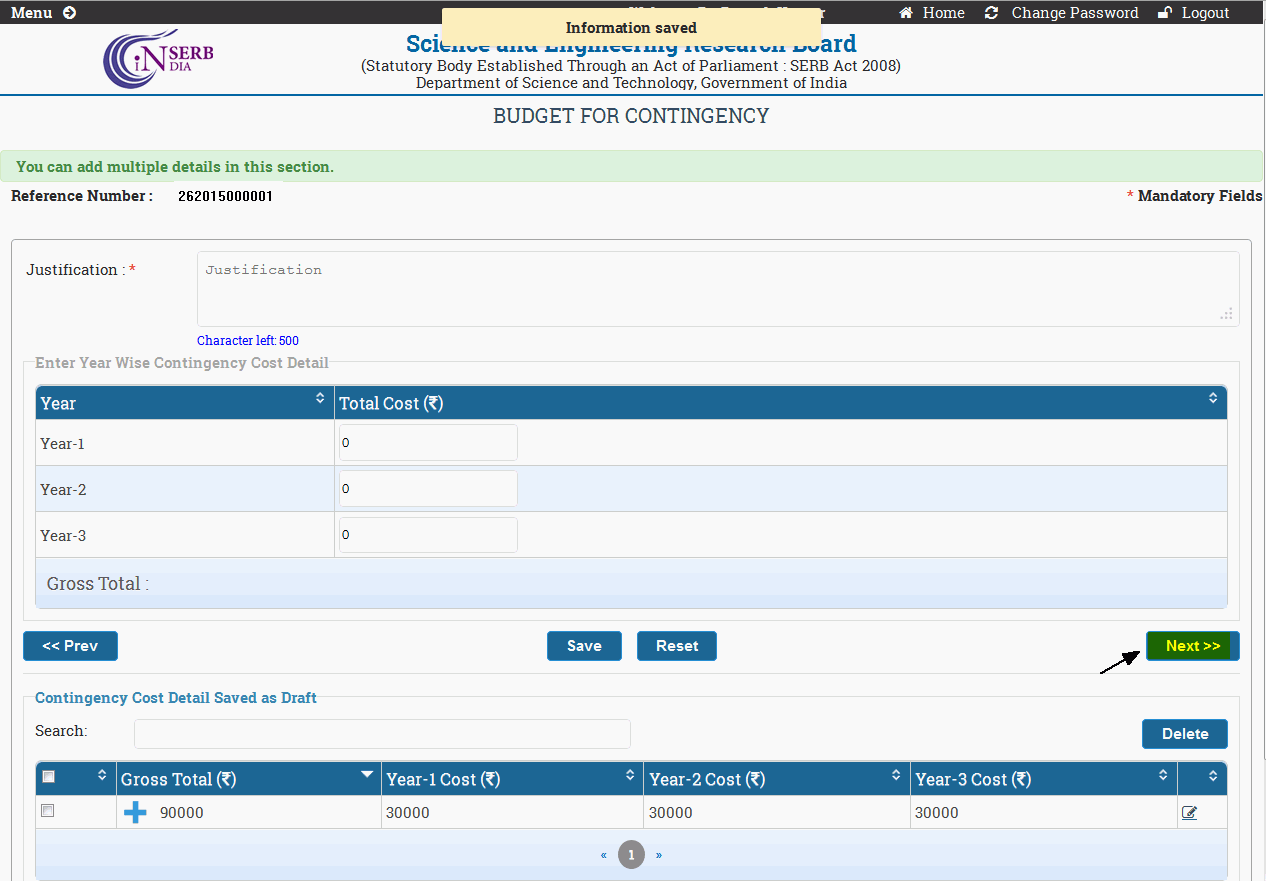Click the Delete button above the draft table

coord(1184,734)
